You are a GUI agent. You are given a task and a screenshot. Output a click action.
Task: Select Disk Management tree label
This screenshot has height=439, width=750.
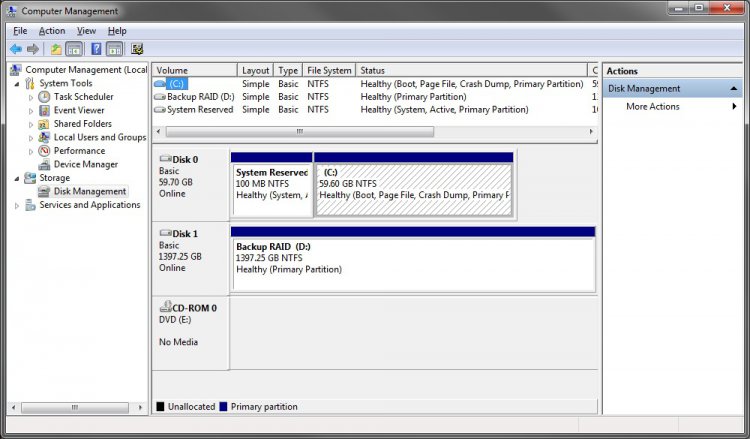[90, 191]
